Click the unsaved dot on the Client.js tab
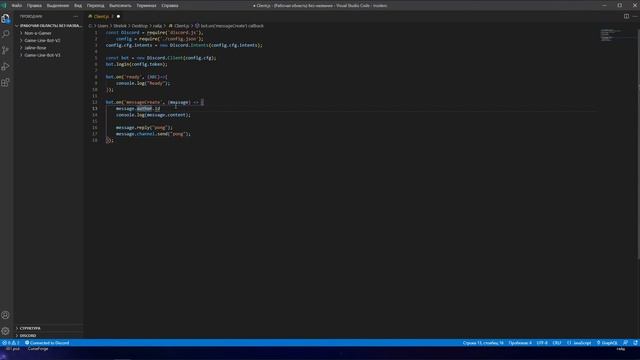 (x=118, y=16)
